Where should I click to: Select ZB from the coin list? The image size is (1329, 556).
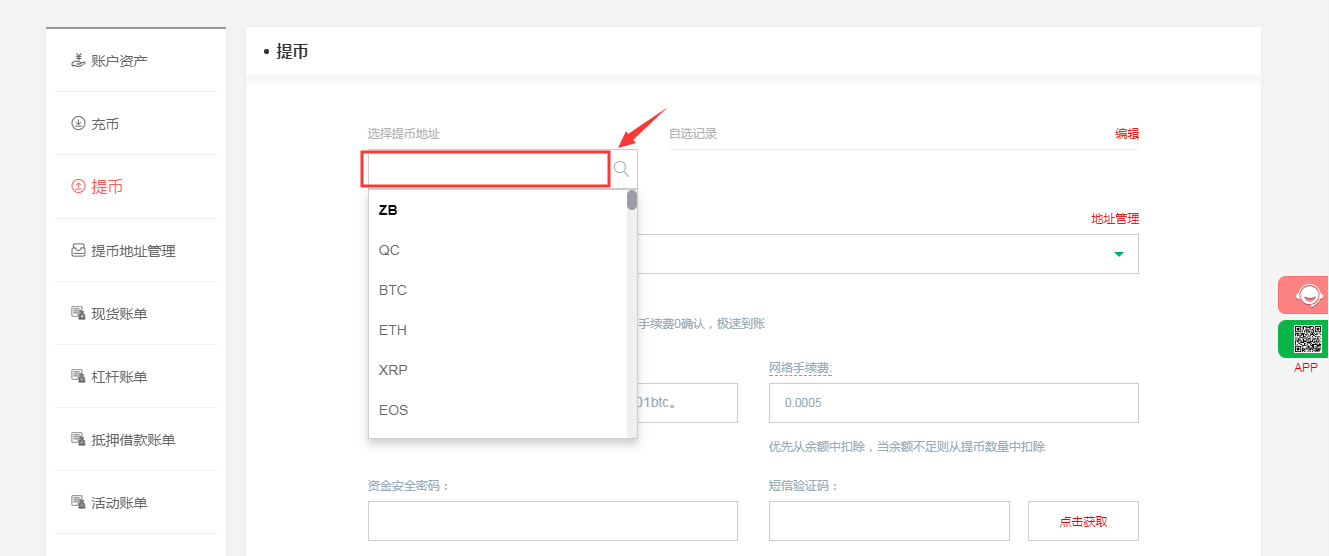389,210
